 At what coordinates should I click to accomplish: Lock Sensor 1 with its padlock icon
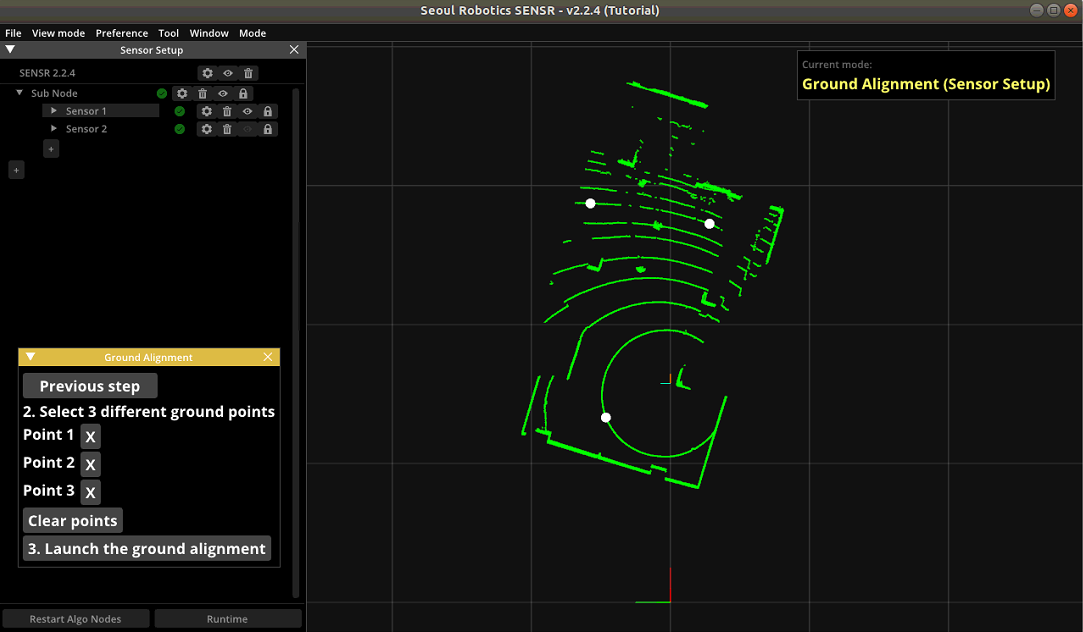[267, 111]
